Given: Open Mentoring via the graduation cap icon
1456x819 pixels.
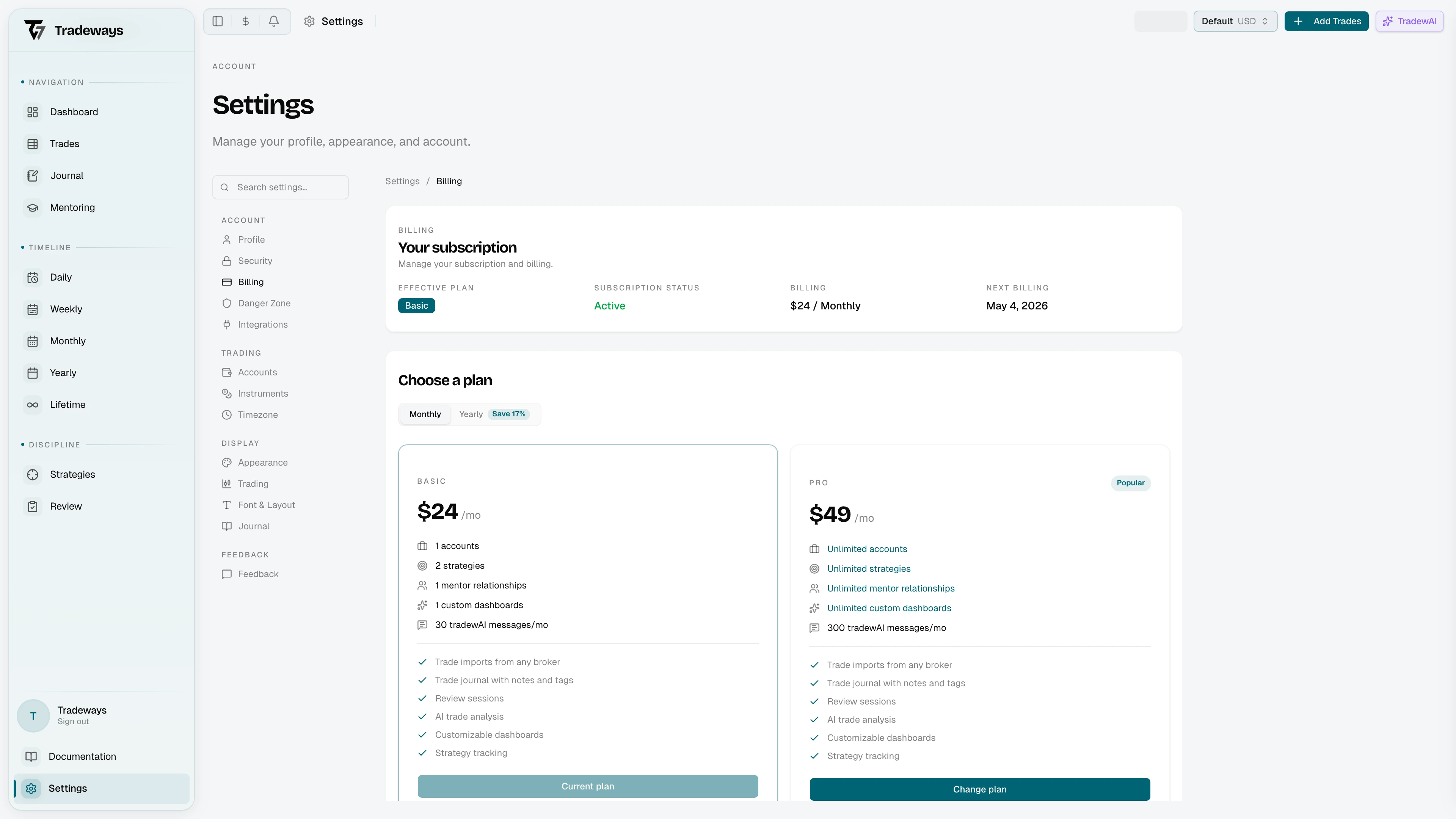Looking at the screenshot, I should point(32,207).
